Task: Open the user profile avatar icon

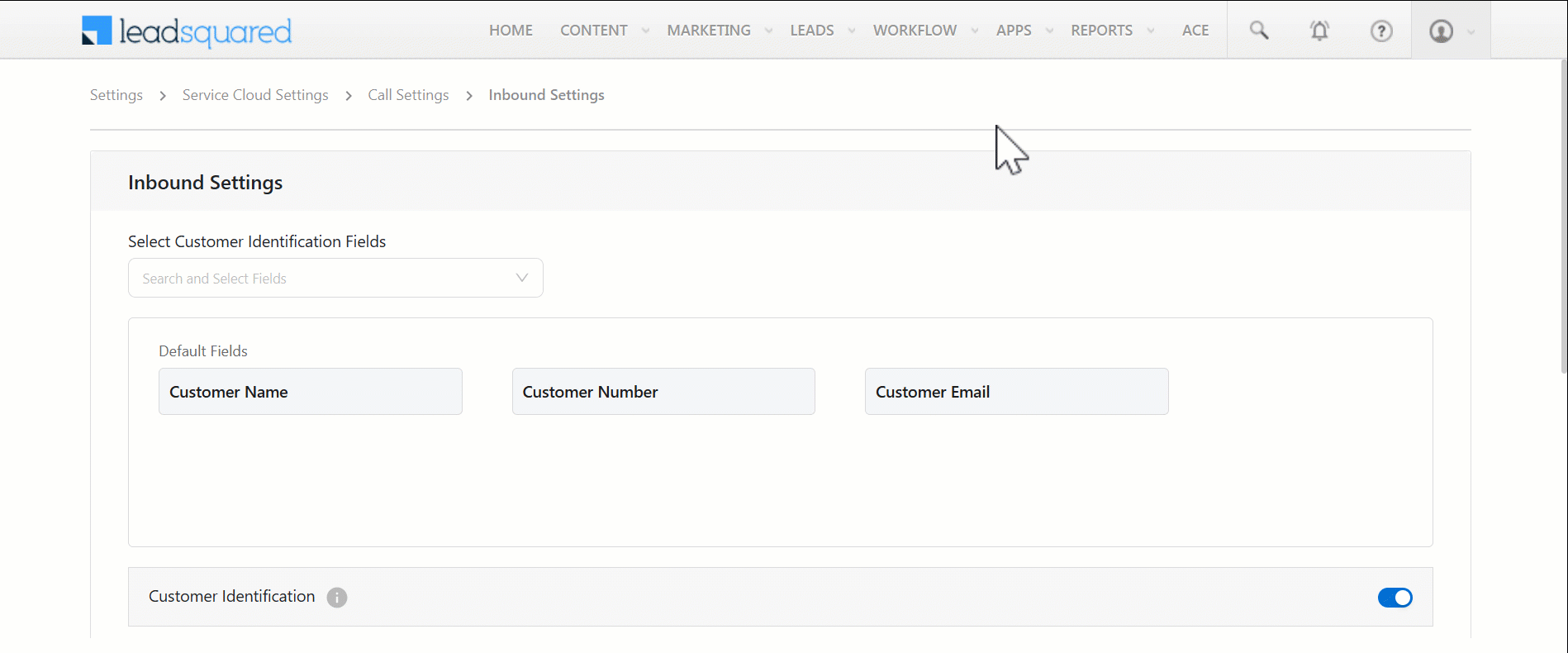Action: pos(1441,31)
